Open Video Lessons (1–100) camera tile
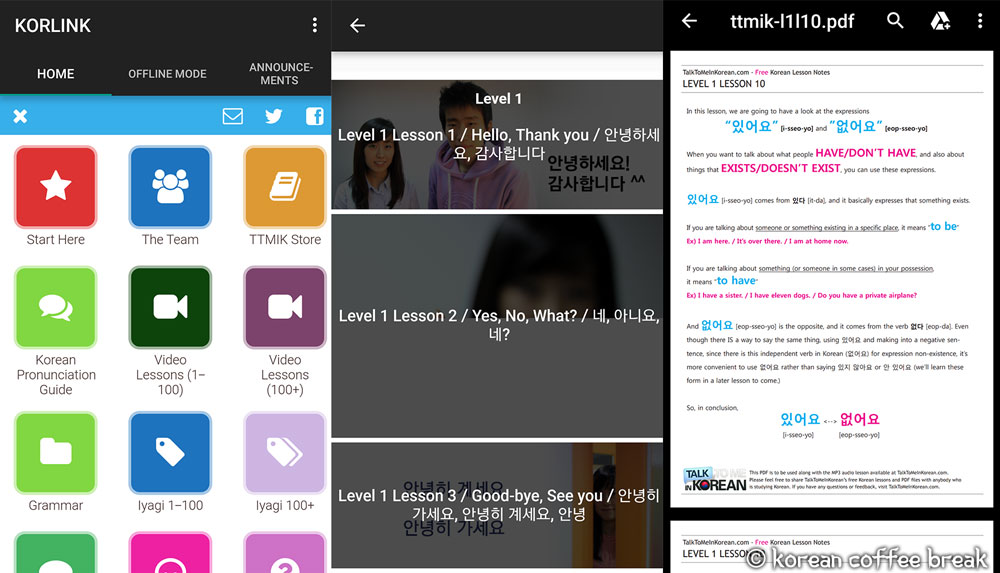This screenshot has height=573, width=1000. [170, 308]
